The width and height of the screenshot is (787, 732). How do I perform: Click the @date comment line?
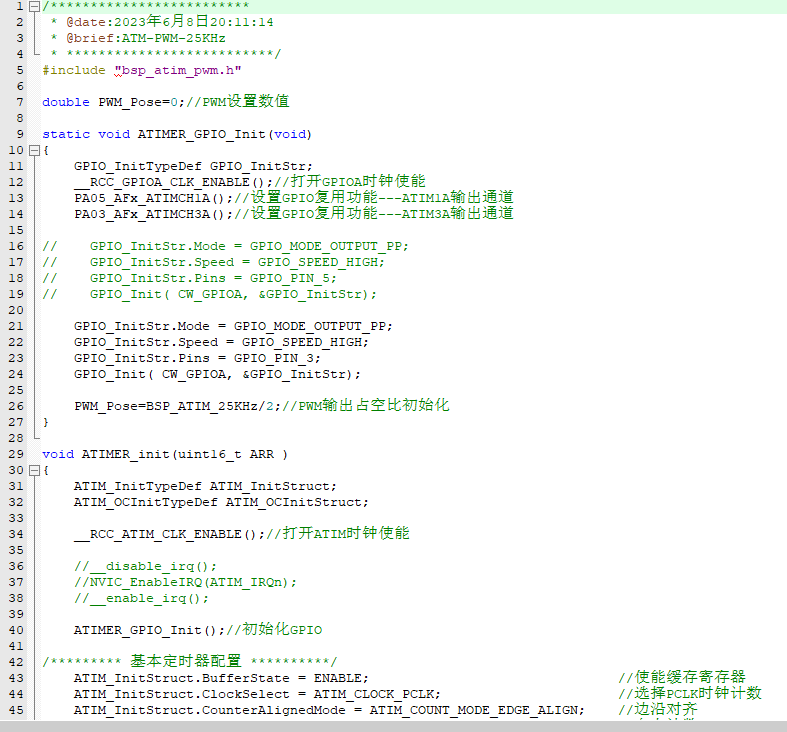coord(162,22)
